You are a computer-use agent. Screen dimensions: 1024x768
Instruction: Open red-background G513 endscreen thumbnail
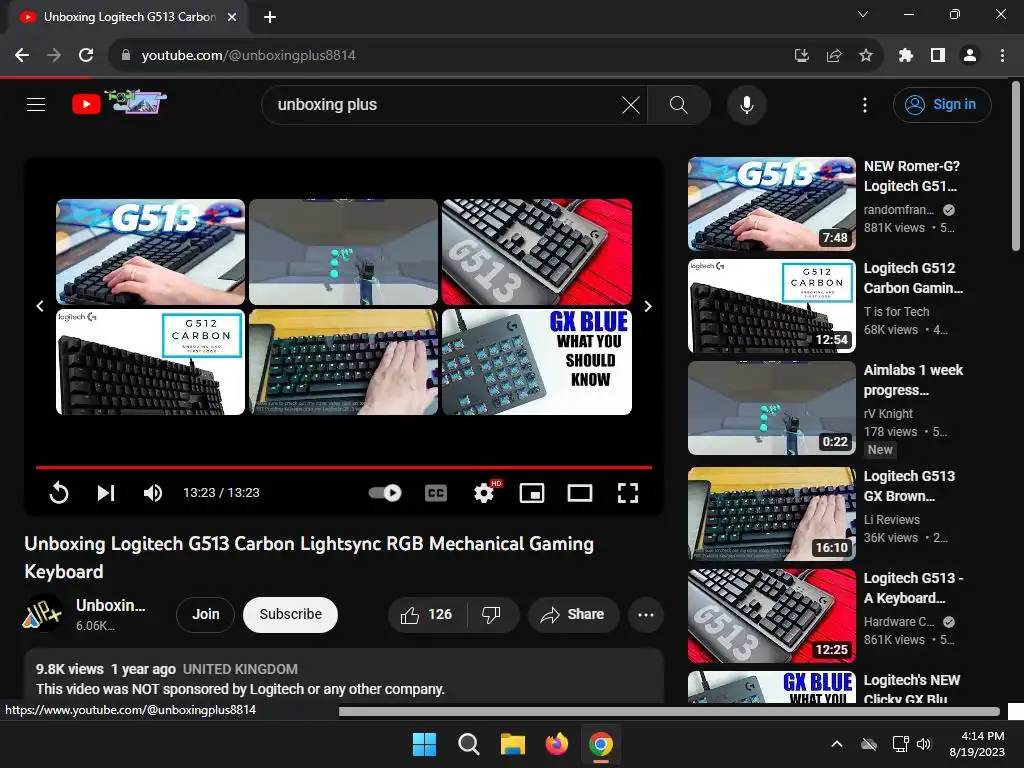click(537, 252)
